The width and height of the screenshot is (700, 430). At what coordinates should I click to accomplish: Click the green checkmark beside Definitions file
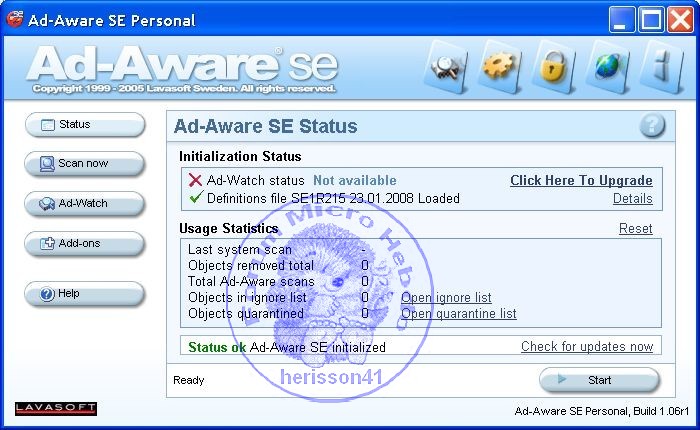click(196, 197)
